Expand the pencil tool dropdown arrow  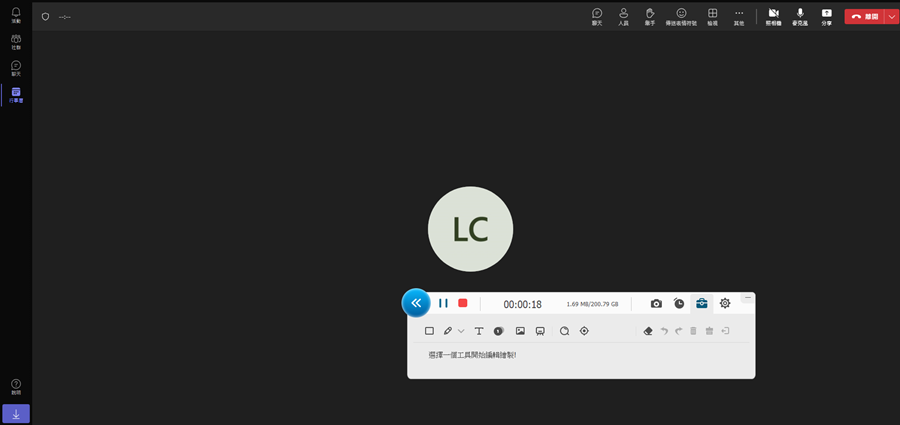click(x=461, y=331)
